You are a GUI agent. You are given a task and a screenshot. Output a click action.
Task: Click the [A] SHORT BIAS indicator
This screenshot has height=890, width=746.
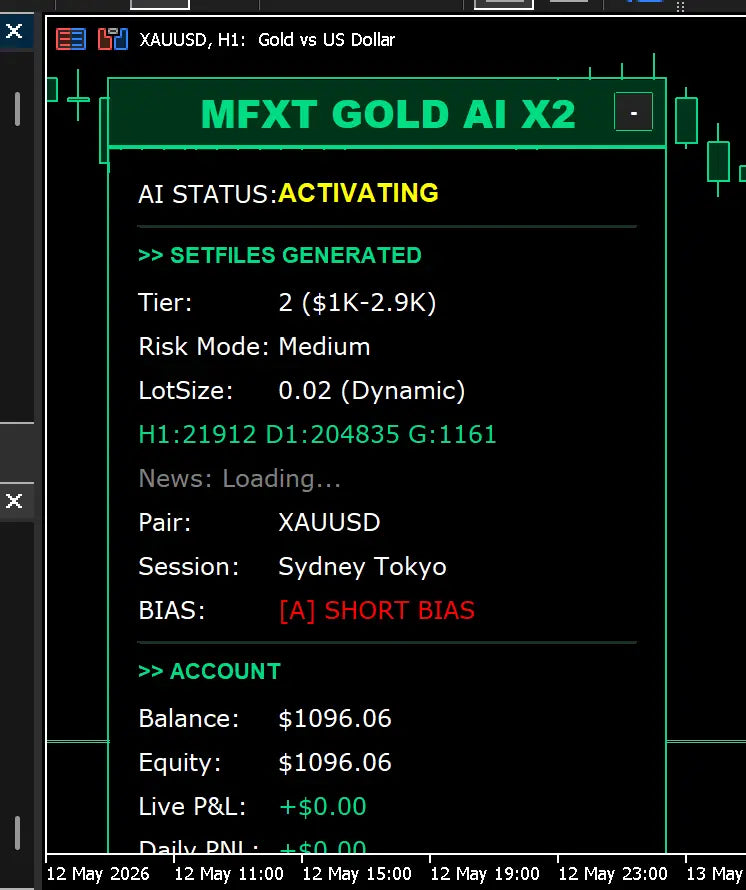pos(377,611)
